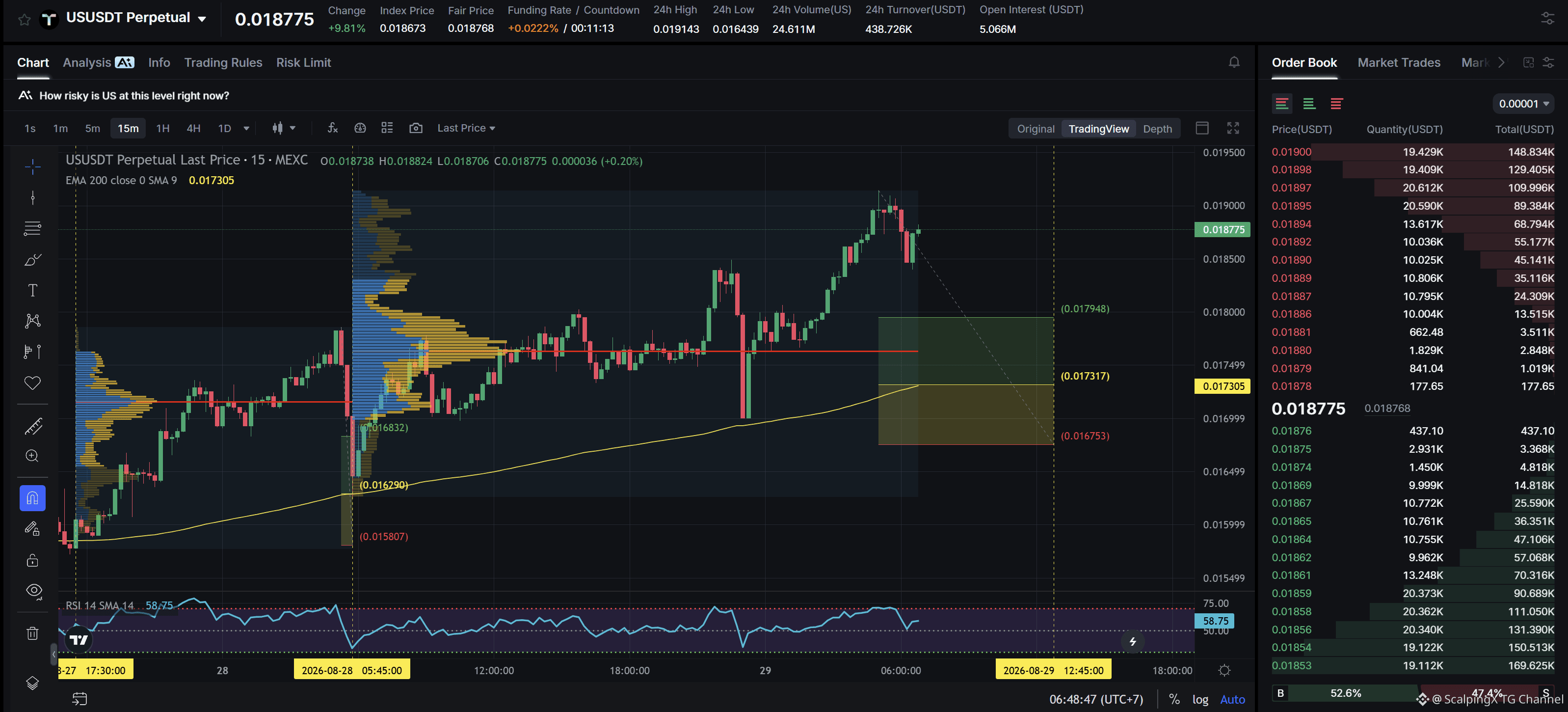Select the ruler measure tool
The image size is (1568, 712).
[x=33, y=426]
